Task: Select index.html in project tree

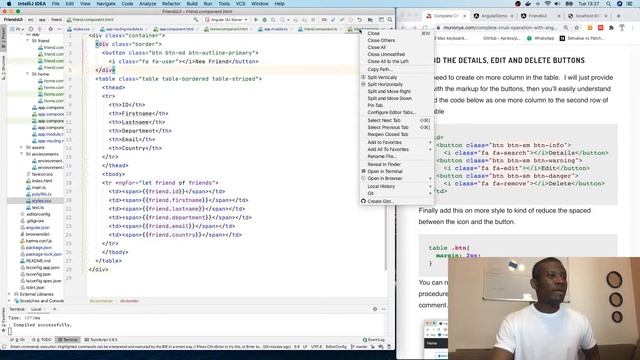Action: coord(42,180)
